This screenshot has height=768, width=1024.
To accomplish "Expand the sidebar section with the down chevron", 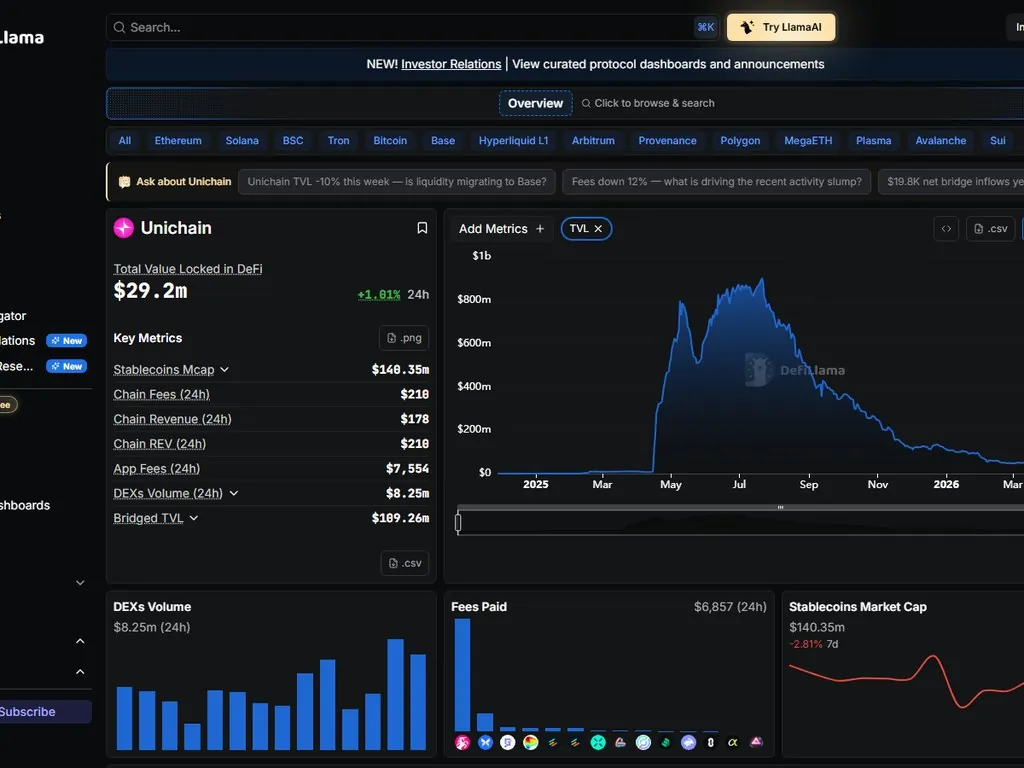I will tap(80, 583).
